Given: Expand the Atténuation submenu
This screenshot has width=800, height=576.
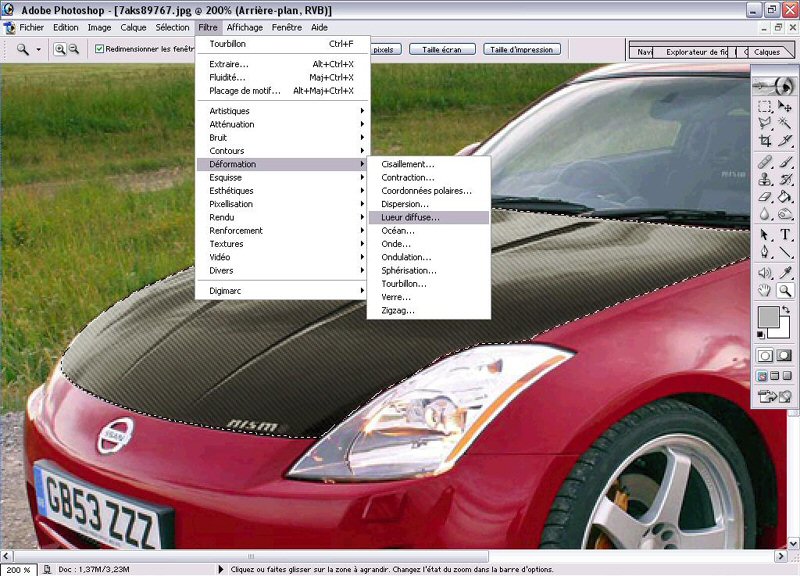Looking at the screenshot, I should coord(283,124).
